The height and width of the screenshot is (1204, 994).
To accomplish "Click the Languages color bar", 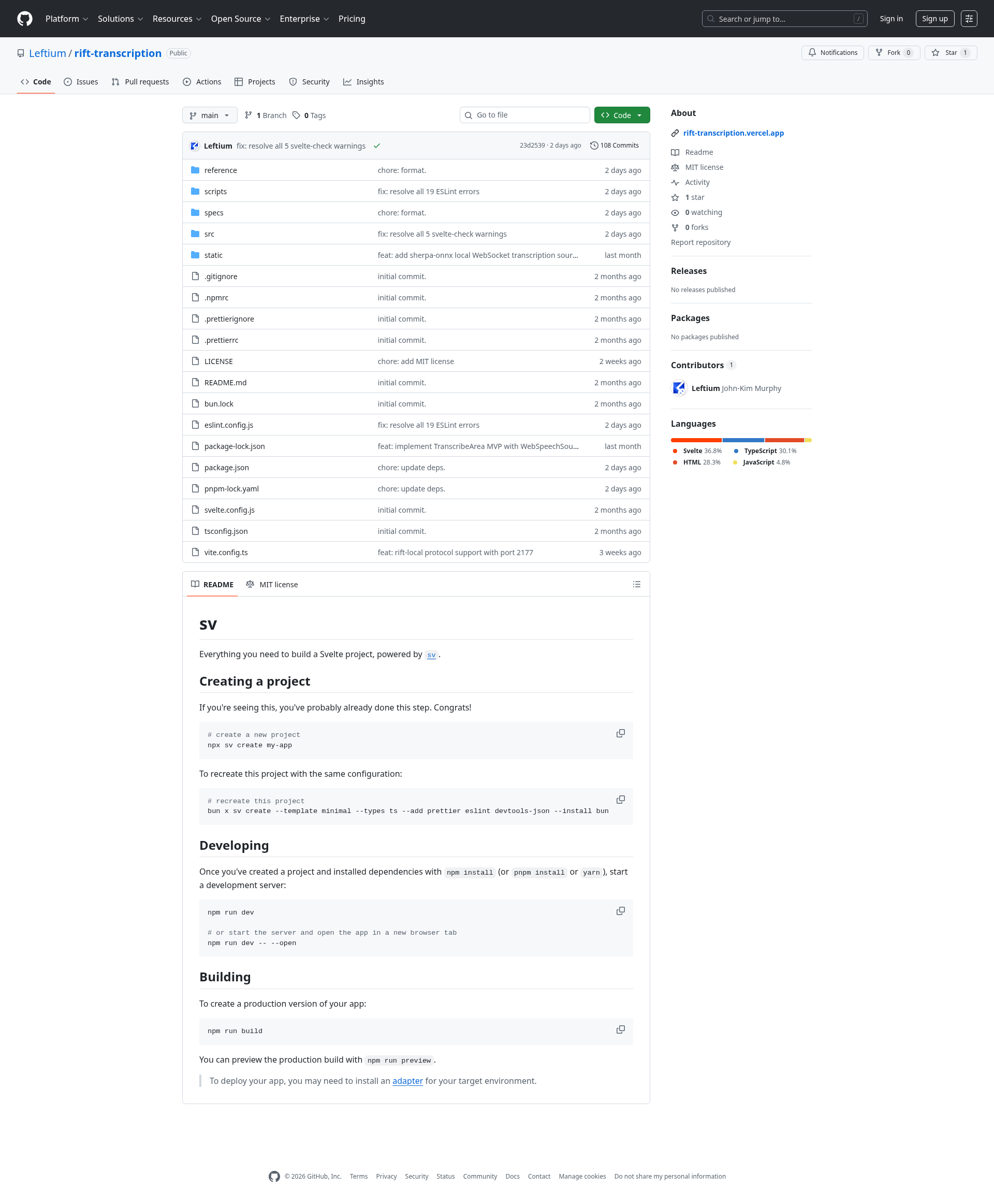I will pos(741,440).
